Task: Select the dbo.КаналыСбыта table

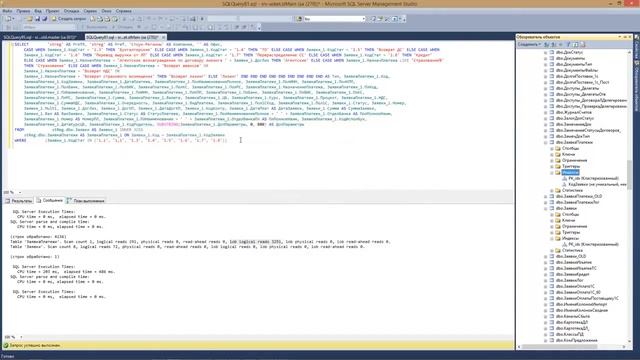Action: click(x=573, y=316)
